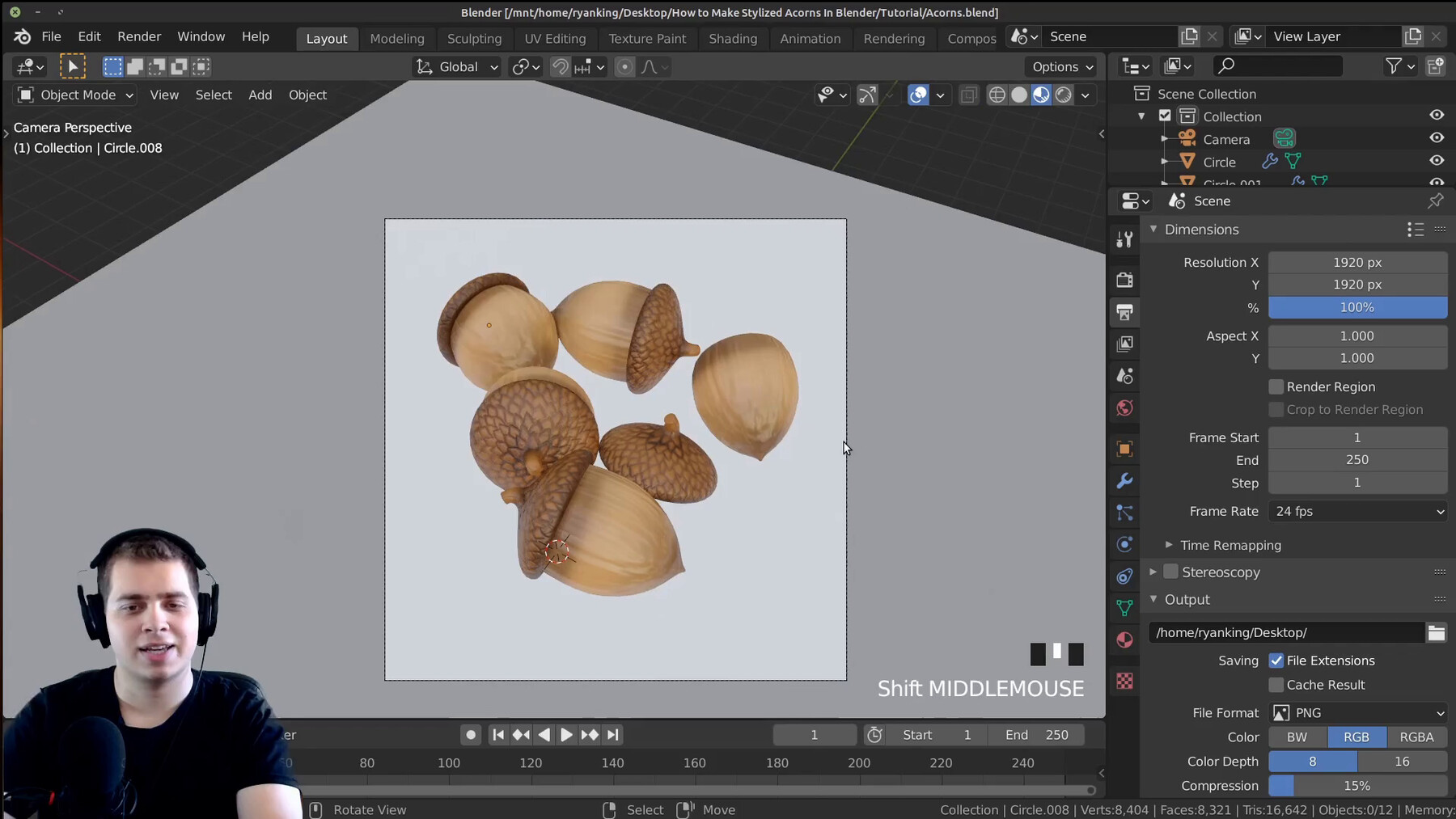
Task: Open the Render menu
Action: 139,37
